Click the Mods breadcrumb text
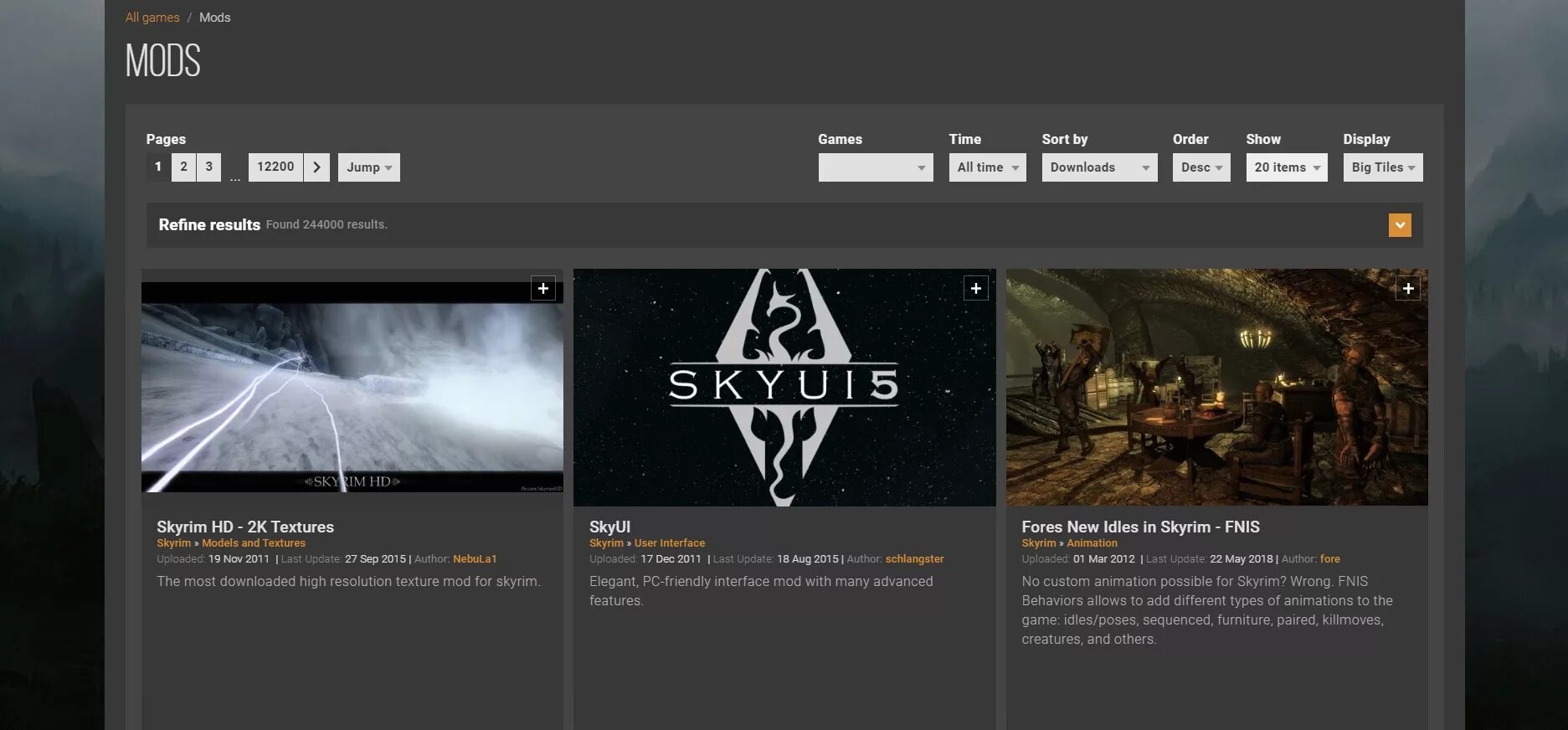 (x=214, y=18)
